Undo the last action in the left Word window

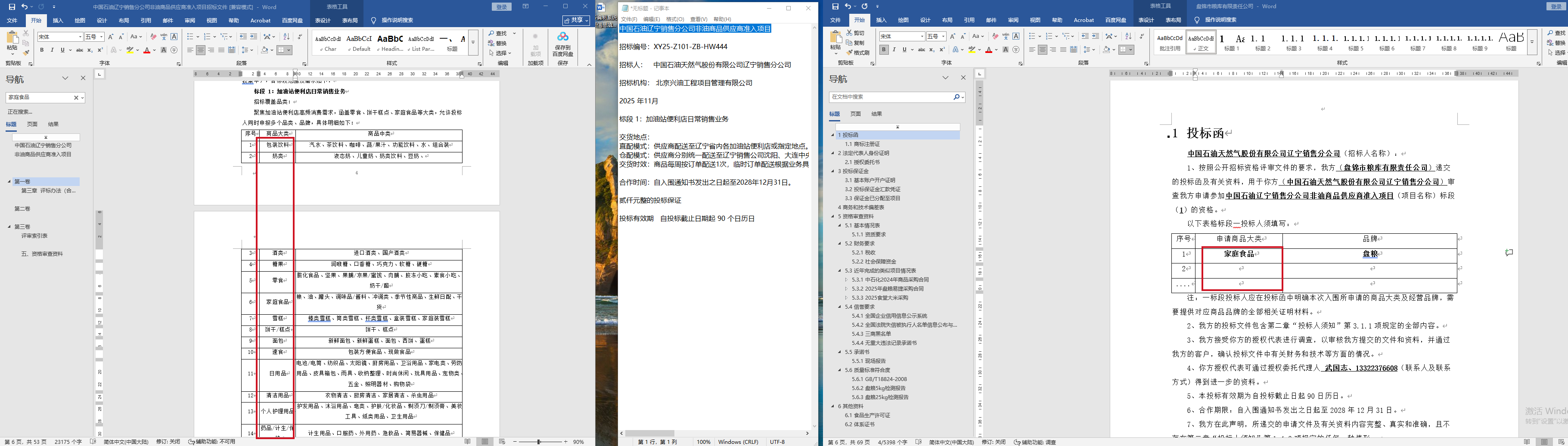click(x=25, y=7)
